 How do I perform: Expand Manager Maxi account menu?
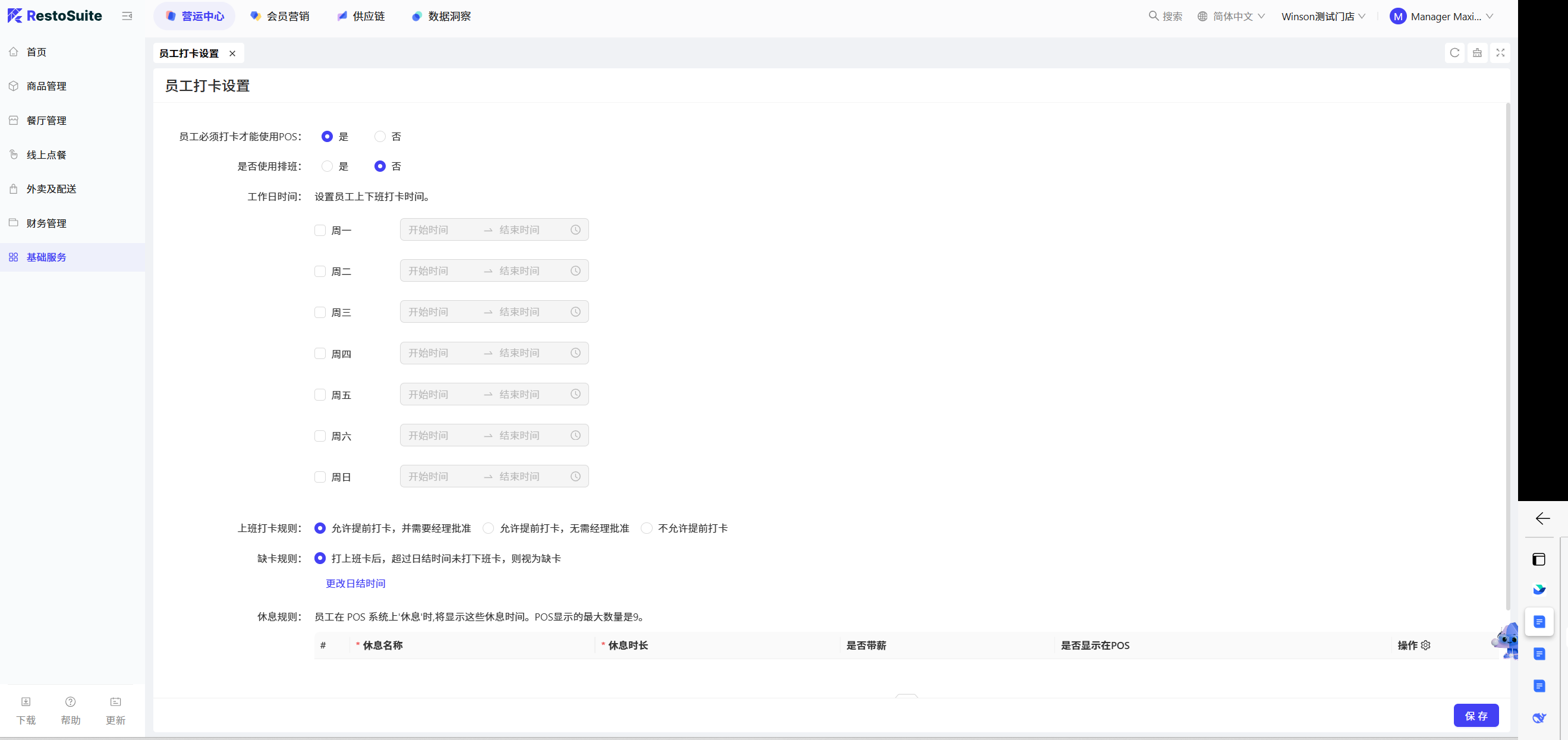click(x=1444, y=17)
